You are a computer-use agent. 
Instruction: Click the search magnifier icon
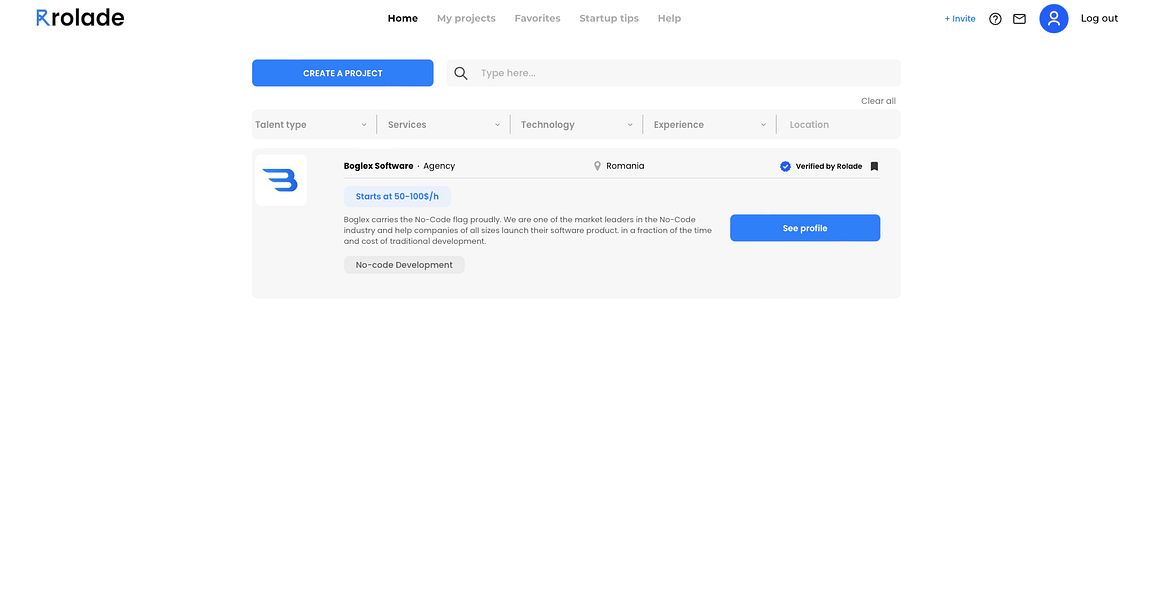[460, 73]
